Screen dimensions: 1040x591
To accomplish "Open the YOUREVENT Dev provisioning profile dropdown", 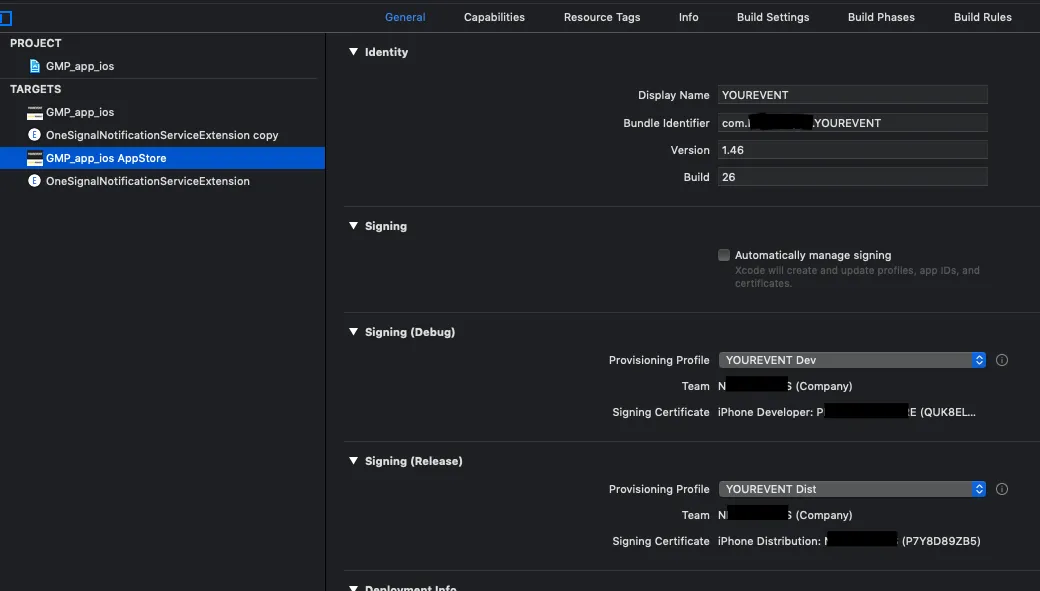I will [852, 360].
